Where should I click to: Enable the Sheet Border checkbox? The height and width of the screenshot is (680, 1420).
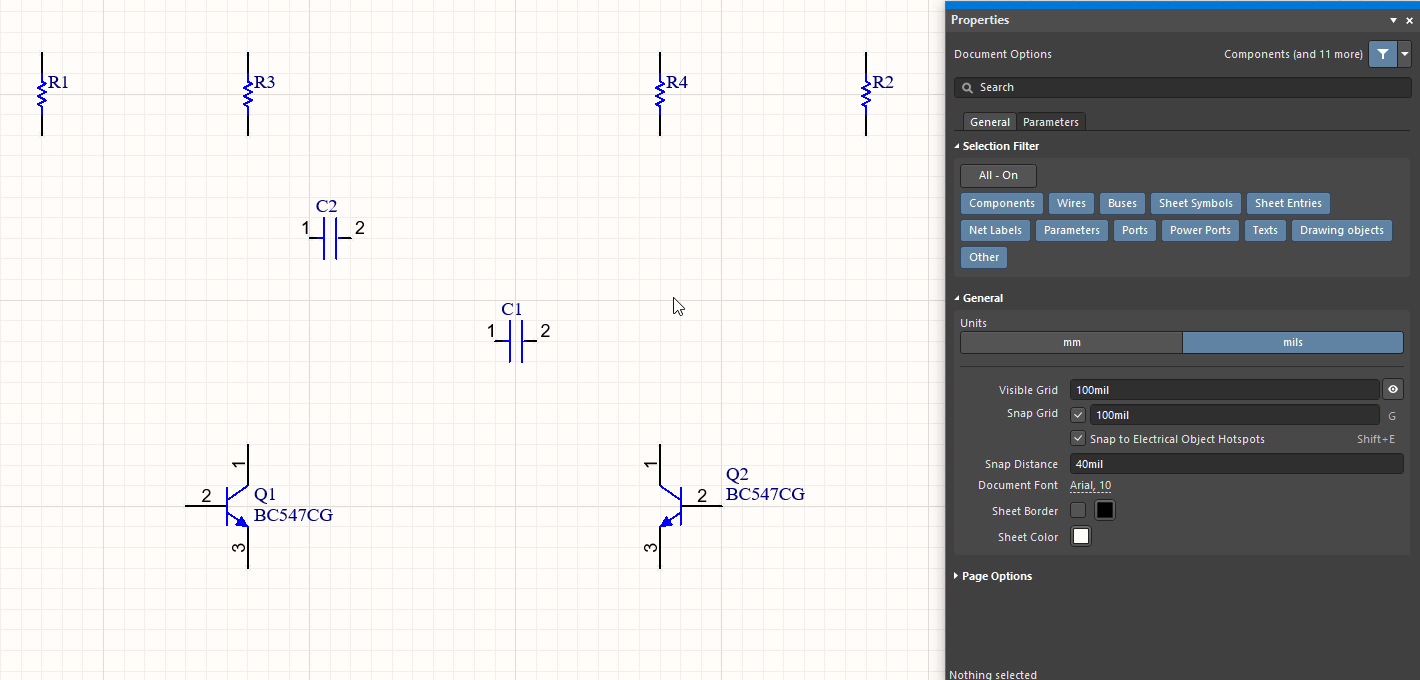click(1078, 511)
